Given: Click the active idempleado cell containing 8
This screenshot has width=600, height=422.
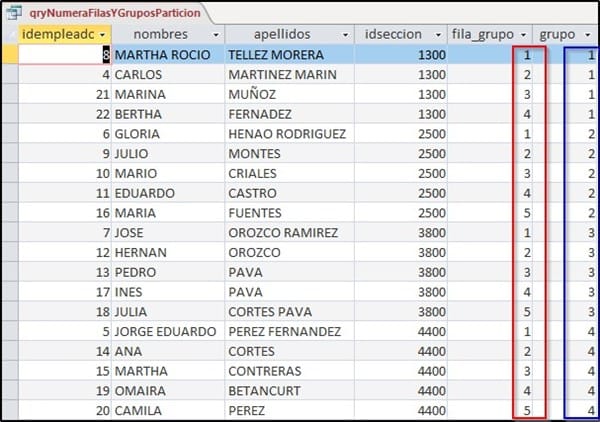Looking at the screenshot, I should coord(62,55).
